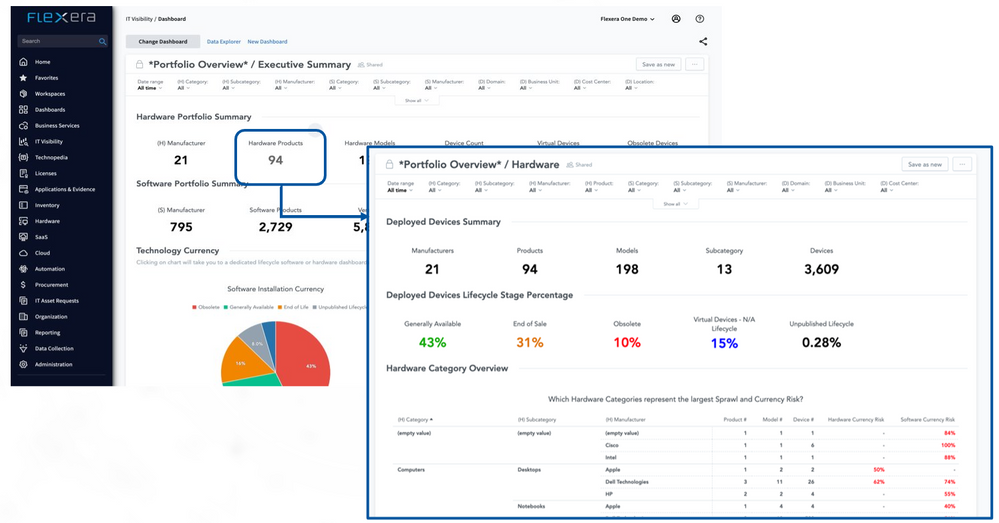Select the Technopedia sidebar icon
This screenshot has height=523, width=999.
click(x=23, y=158)
